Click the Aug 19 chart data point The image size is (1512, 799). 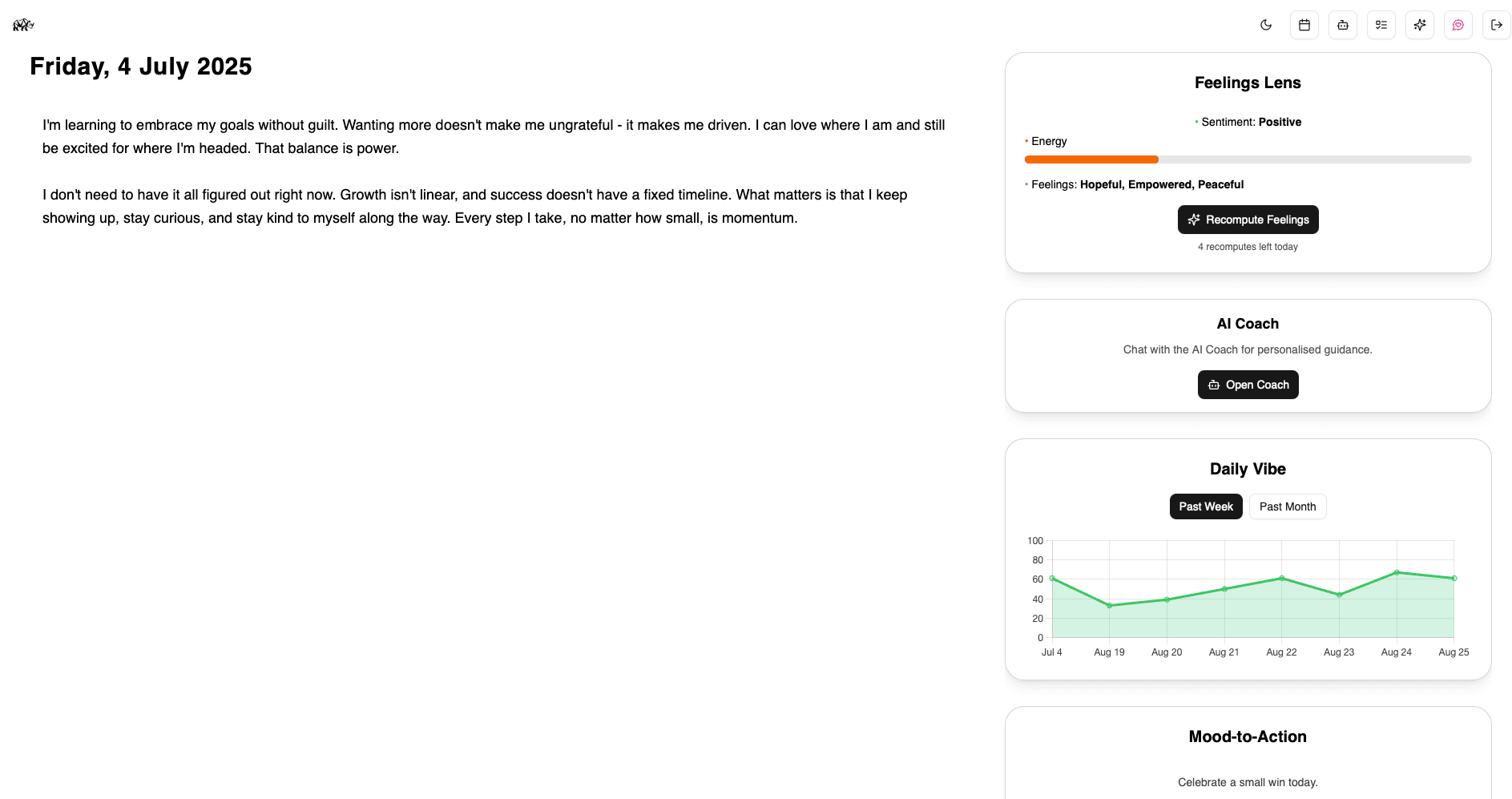[x=1110, y=605]
